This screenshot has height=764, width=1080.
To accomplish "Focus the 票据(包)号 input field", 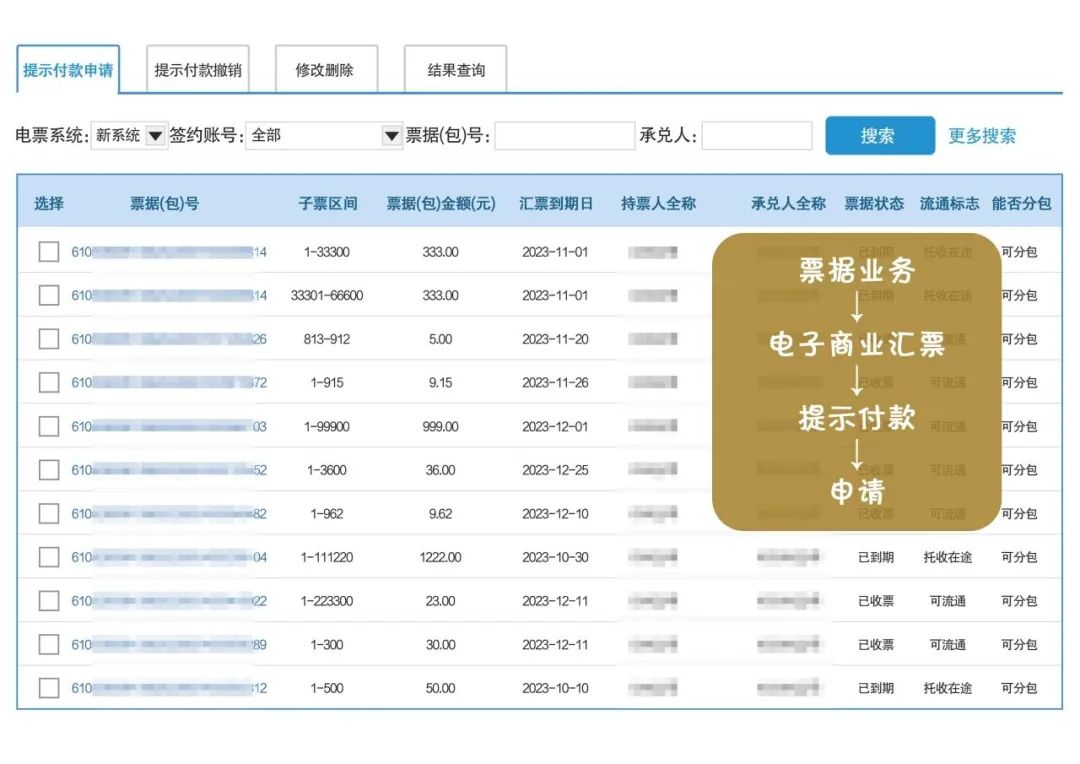I will click(x=564, y=136).
